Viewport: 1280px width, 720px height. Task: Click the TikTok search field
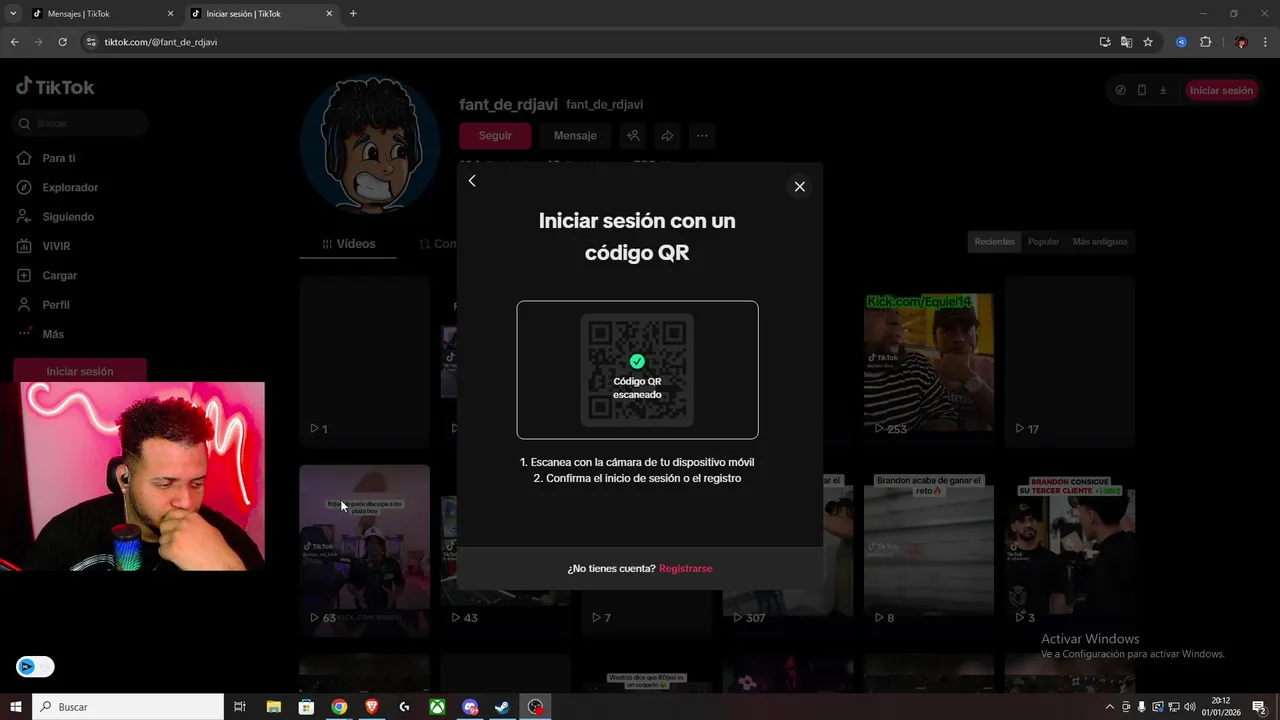tap(81, 123)
